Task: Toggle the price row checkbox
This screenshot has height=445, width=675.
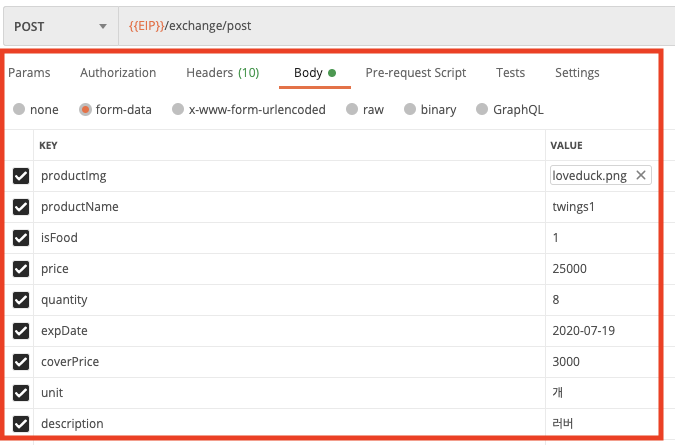Action: 21,269
